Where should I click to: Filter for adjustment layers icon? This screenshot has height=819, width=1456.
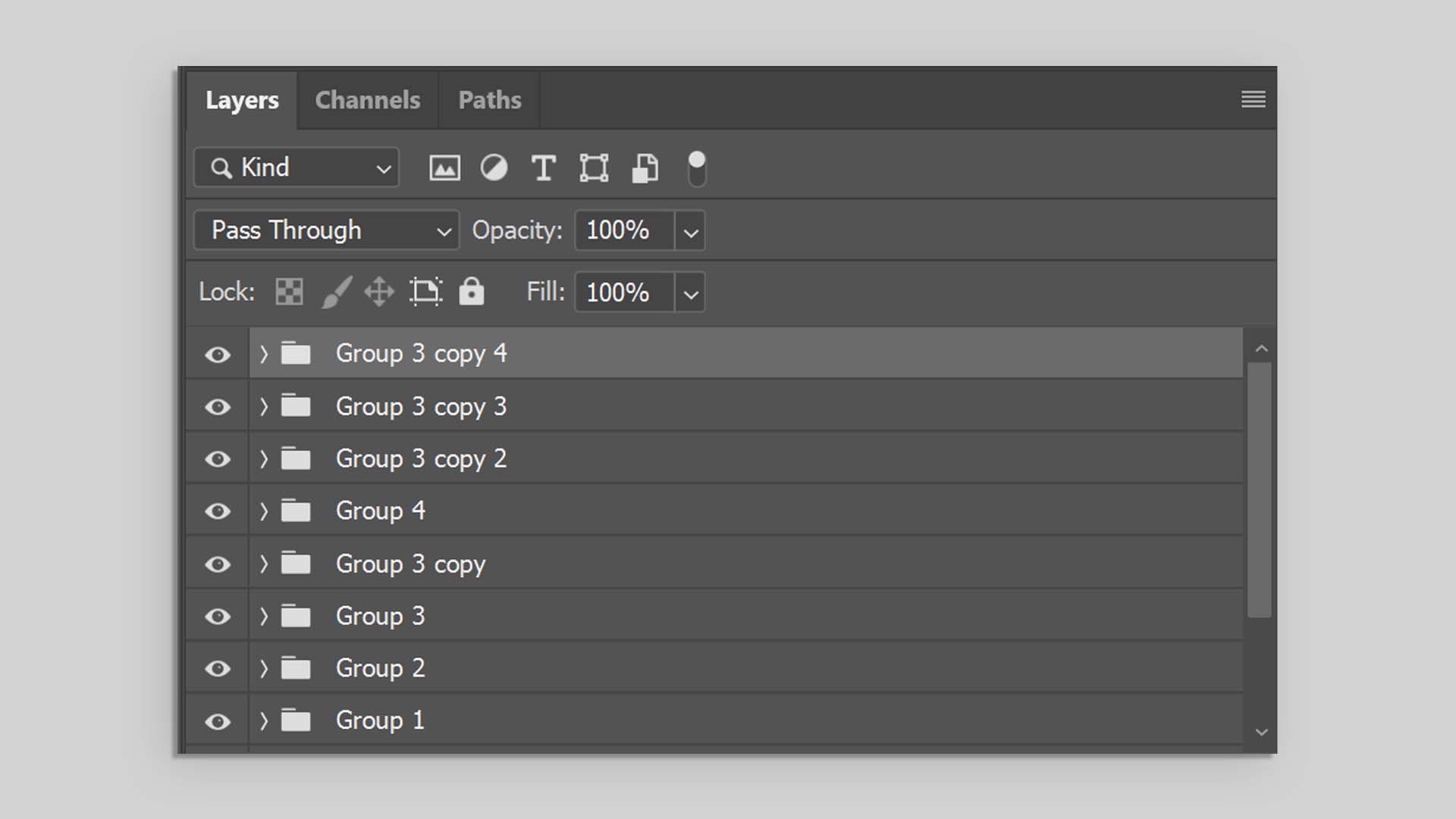click(x=494, y=168)
